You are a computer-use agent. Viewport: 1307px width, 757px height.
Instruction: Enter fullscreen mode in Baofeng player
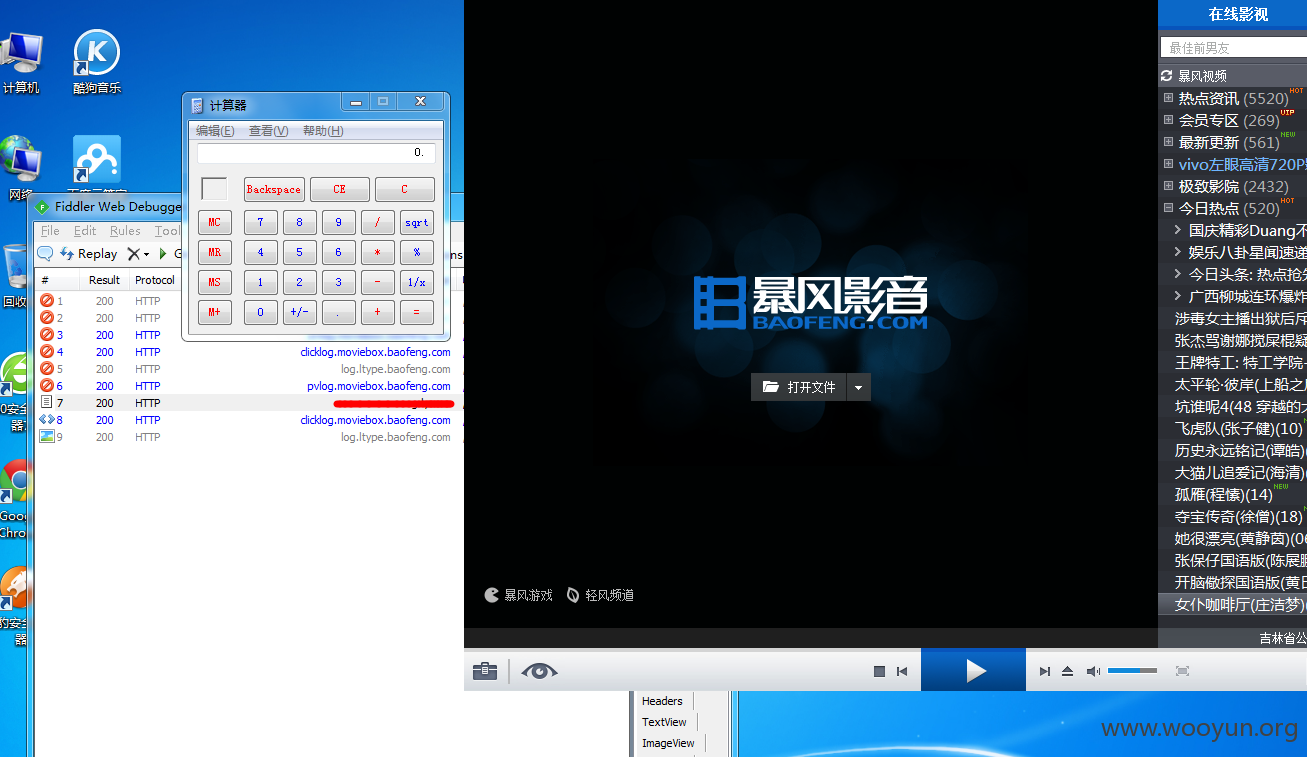click(x=1182, y=671)
